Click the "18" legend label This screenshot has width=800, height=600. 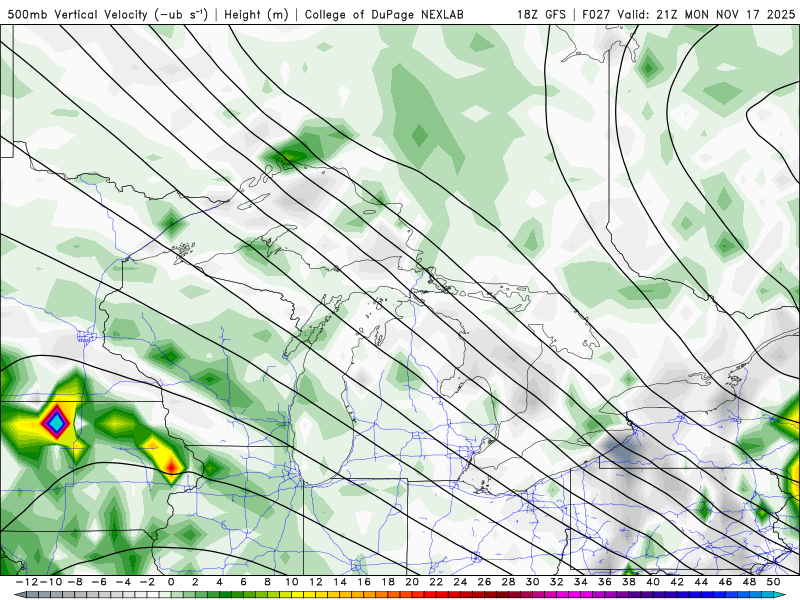point(388,582)
